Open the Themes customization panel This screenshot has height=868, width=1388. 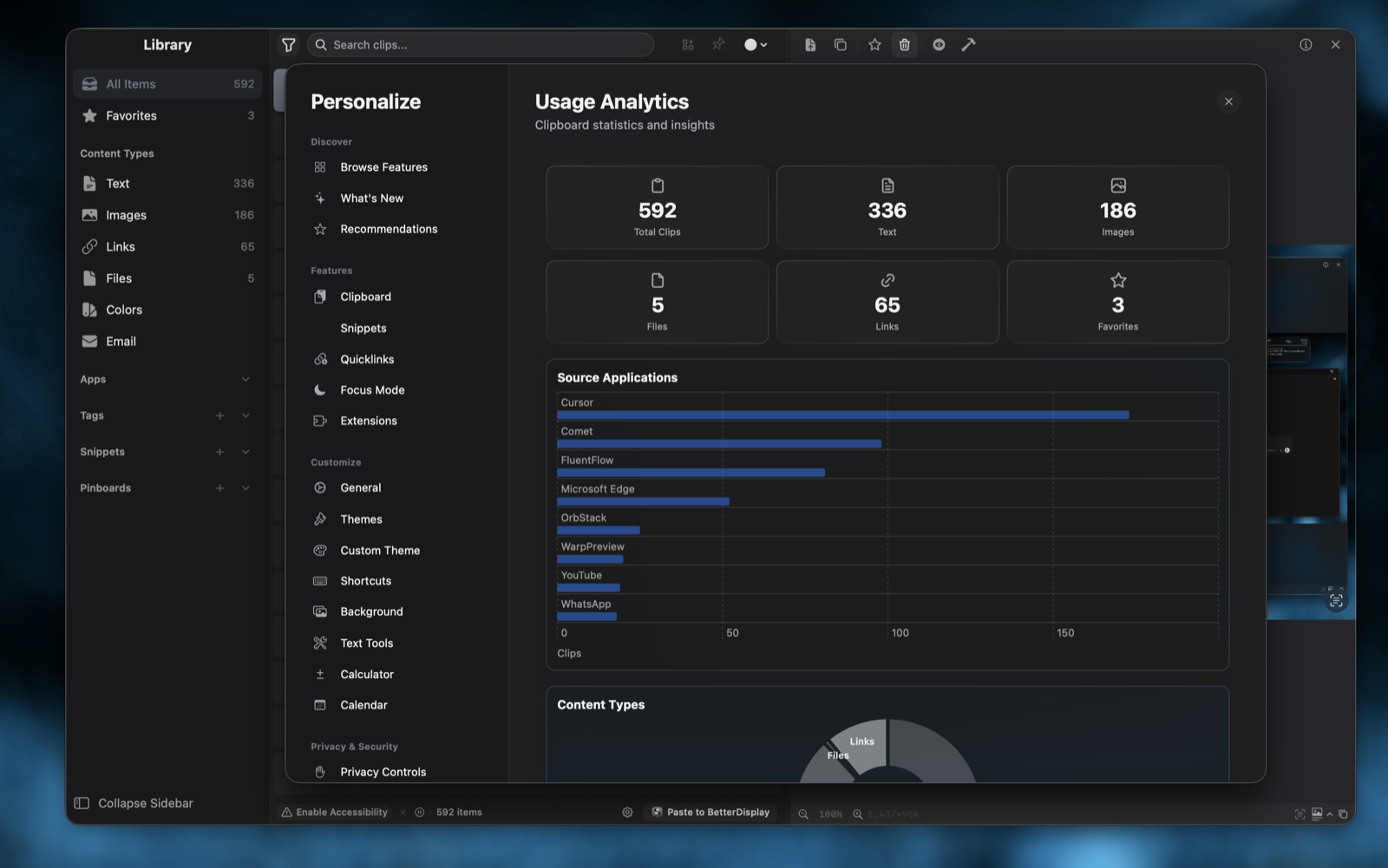pyautogui.click(x=361, y=519)
